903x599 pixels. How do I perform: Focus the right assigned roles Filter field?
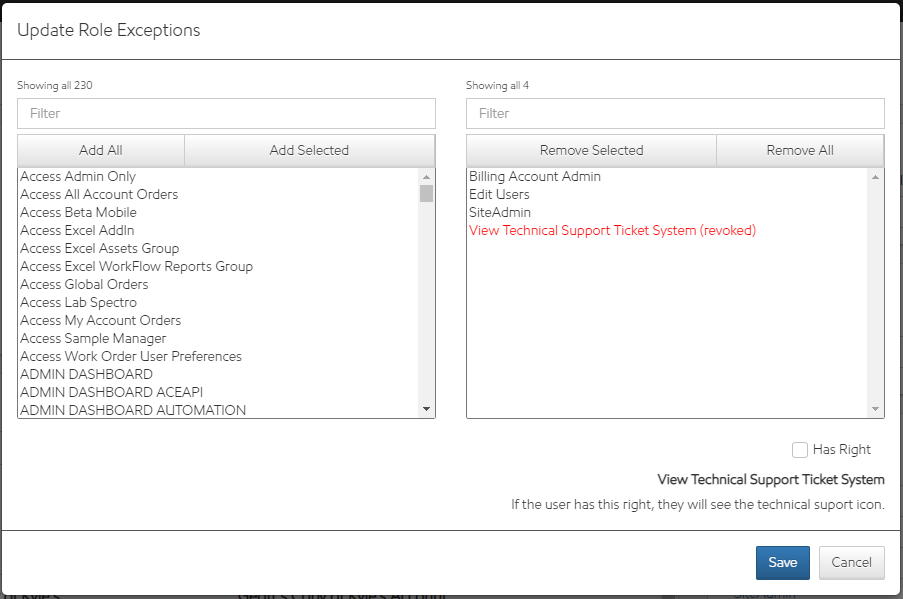tap(675, 113)
